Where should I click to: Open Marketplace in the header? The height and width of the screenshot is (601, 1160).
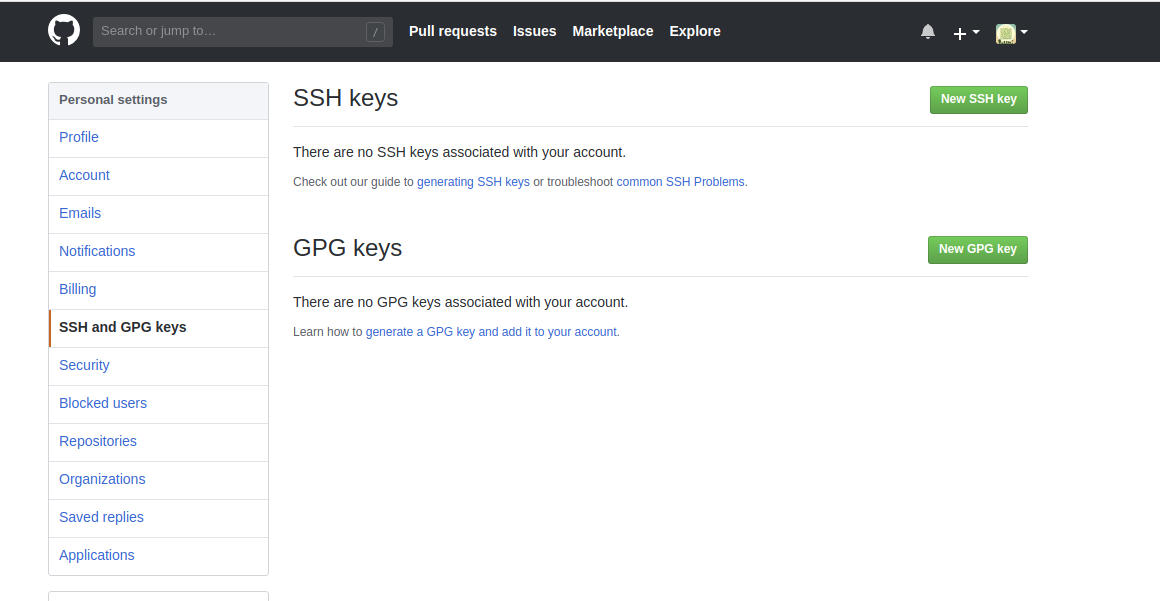pos(612,31)
